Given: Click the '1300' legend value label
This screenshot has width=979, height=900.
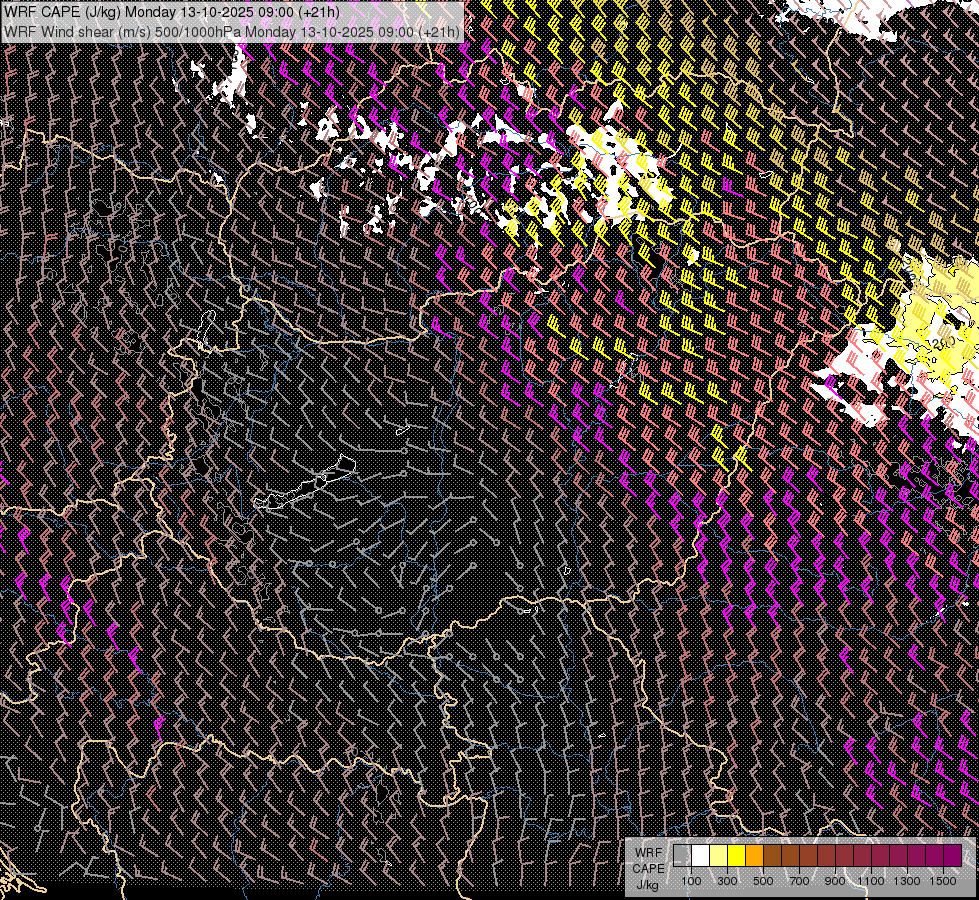Looking at the screenshot, I should point(907,881).
